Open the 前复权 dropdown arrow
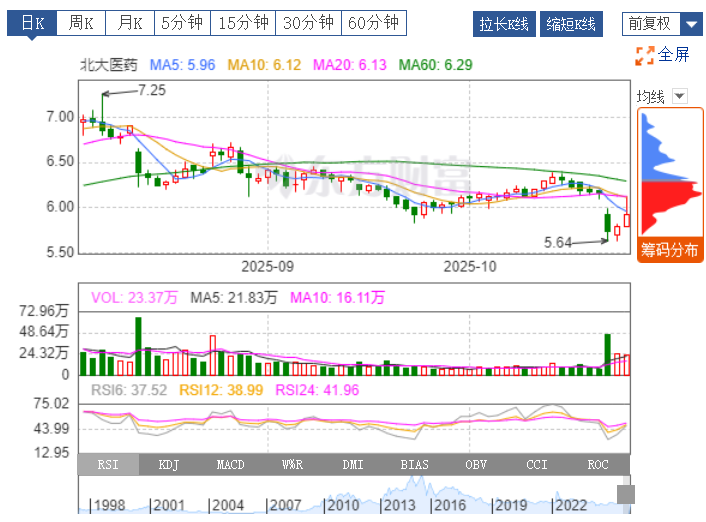Screen dimensions: 706x522 (692, 24)
